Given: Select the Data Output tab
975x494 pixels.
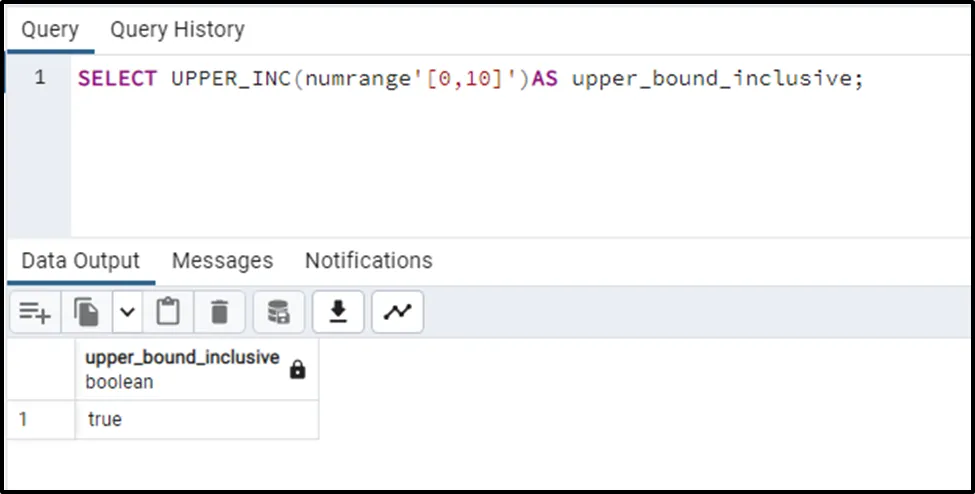Looking at the screenshot, I should click(x=81, y=261).
